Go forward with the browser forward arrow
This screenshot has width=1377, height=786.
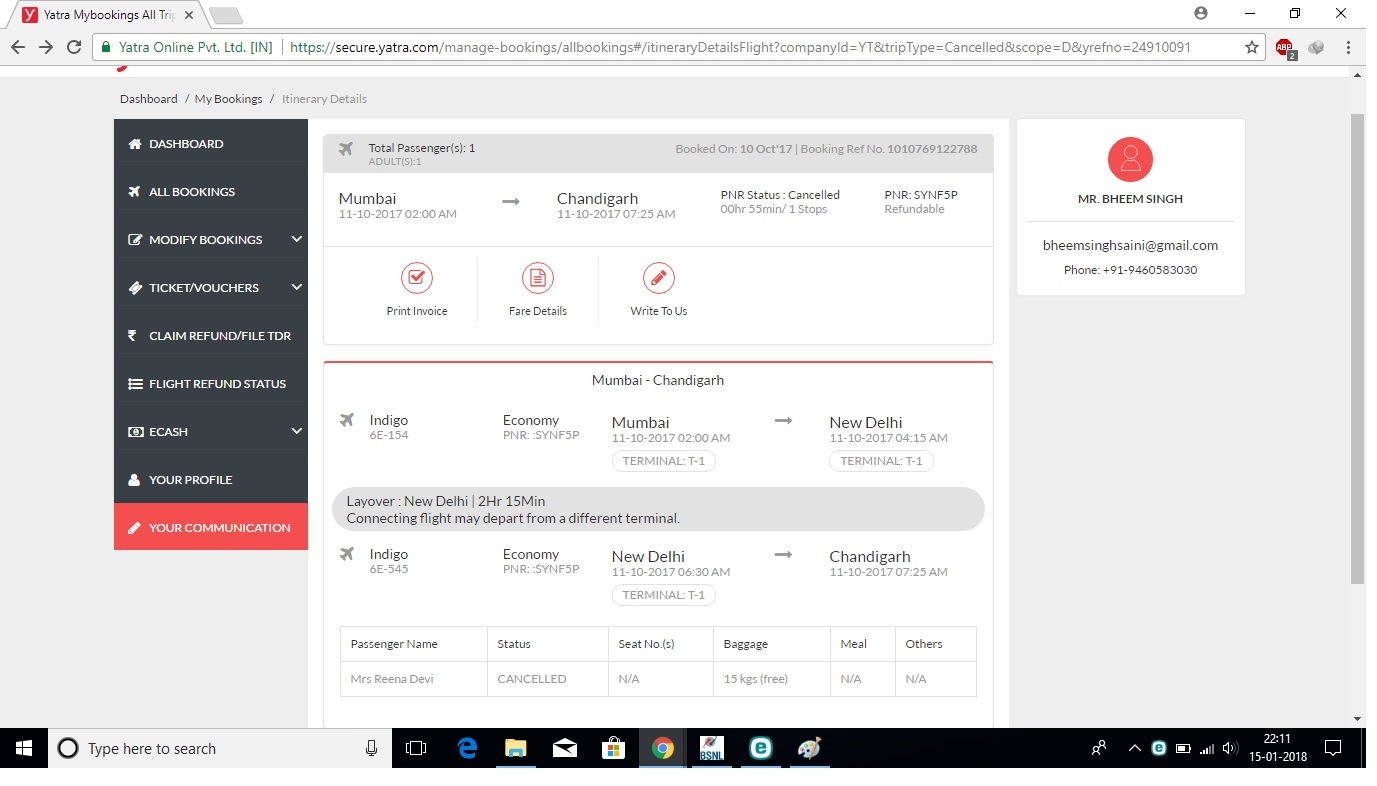46,47
